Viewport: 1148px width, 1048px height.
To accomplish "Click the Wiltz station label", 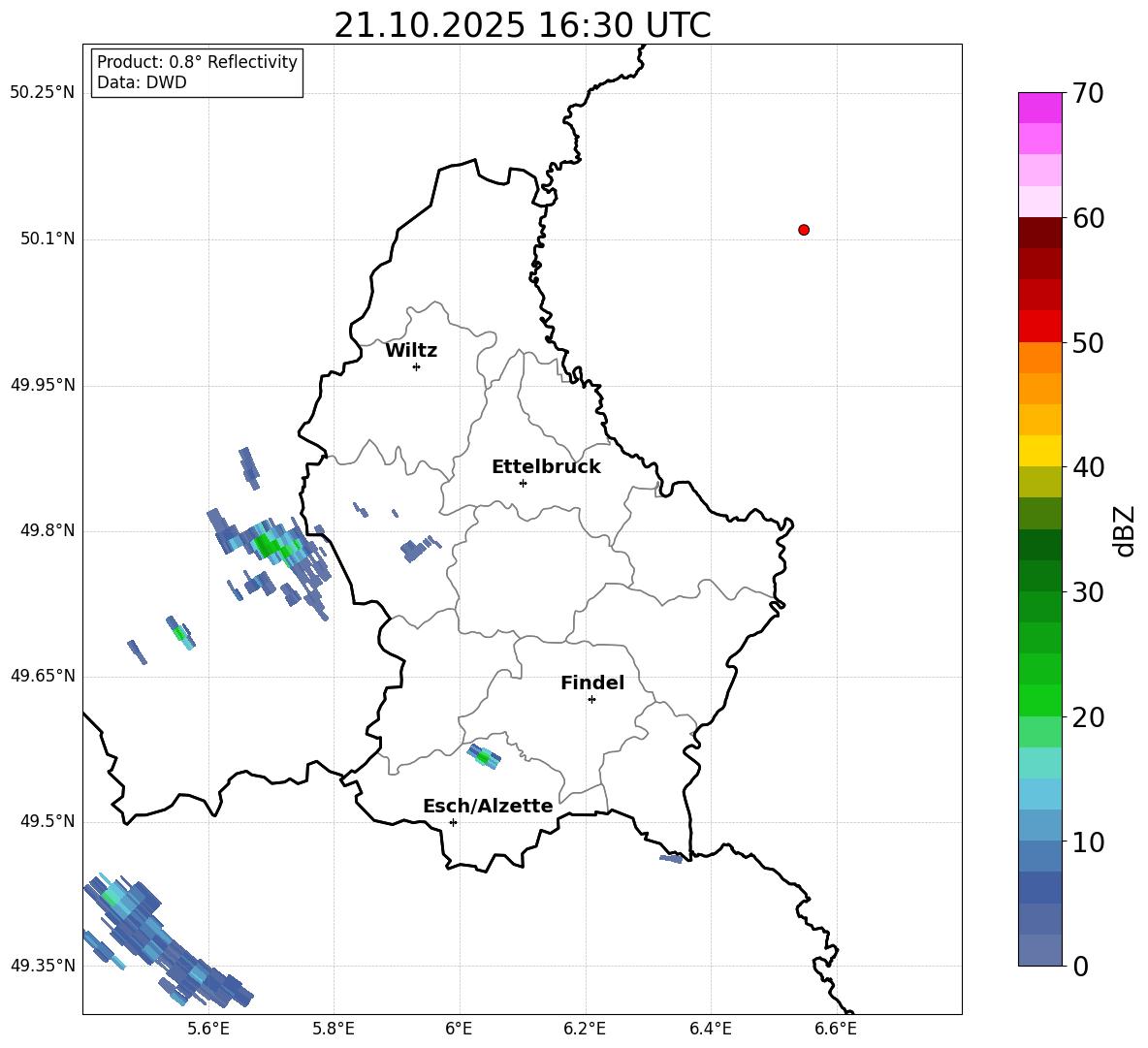I will (x=411, y=351).
